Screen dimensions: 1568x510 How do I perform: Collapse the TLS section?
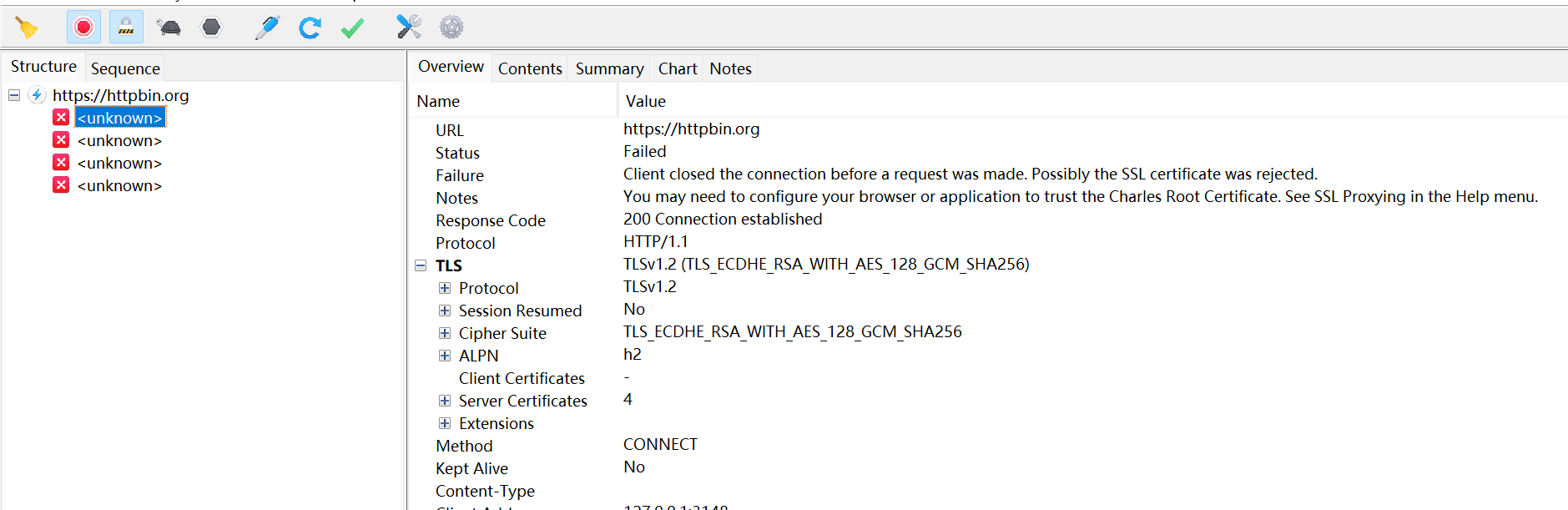point(421,265)
